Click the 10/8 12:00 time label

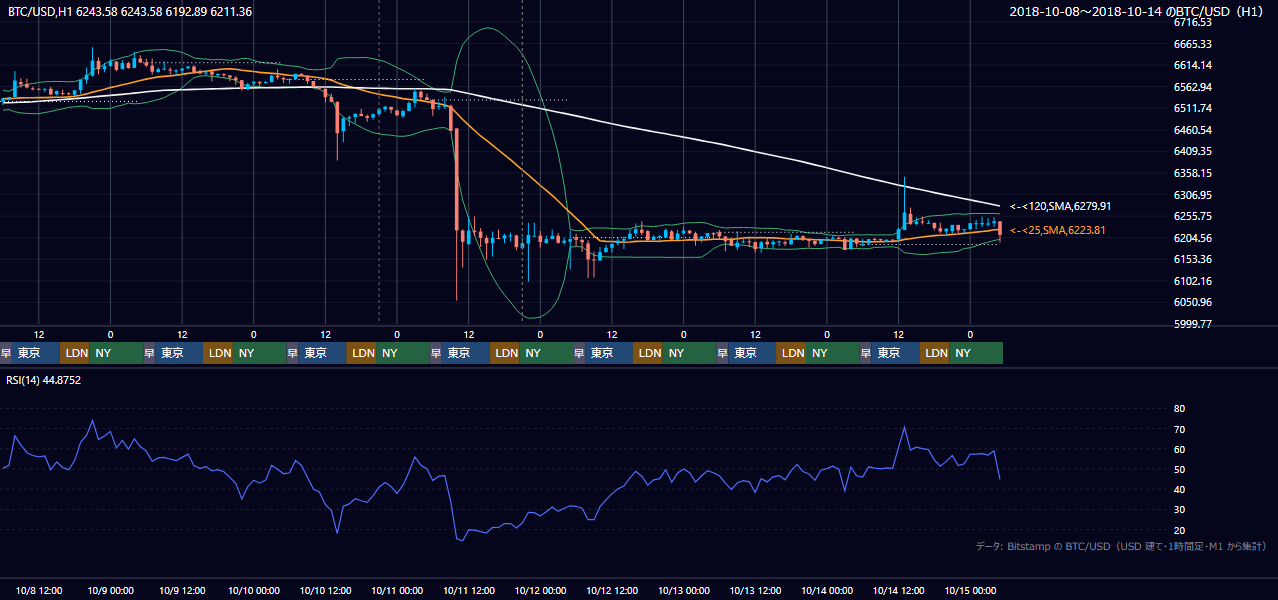(x=39, y=590)
